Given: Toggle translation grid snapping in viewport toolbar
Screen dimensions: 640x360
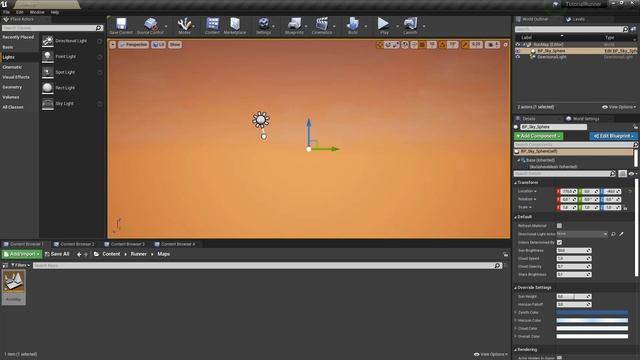Looking at the screenshot, I should coord(422,44).
